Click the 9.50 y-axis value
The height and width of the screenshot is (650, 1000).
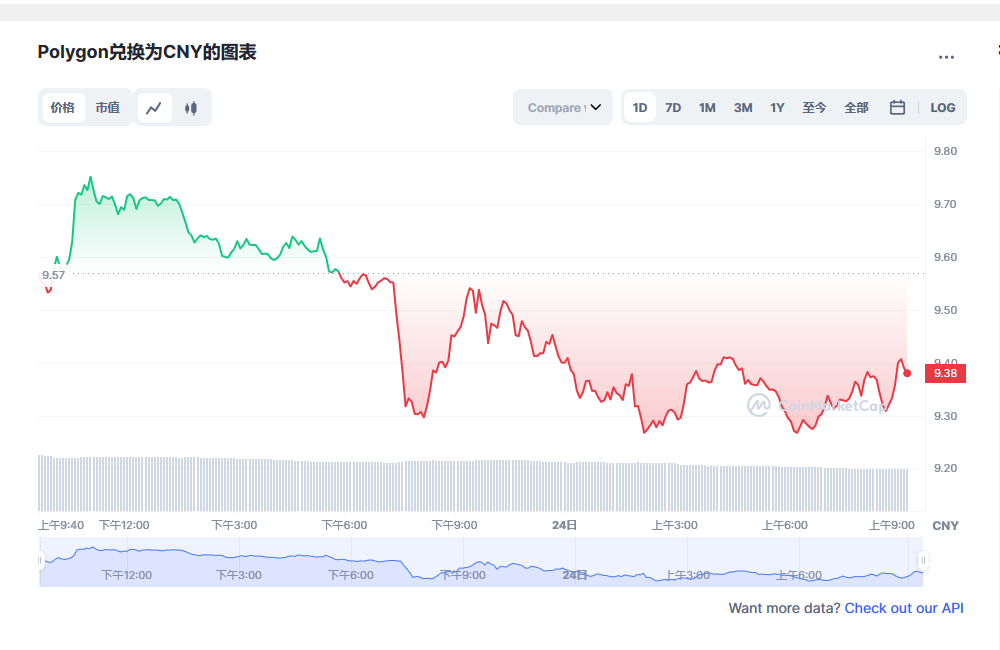[945, 310]
